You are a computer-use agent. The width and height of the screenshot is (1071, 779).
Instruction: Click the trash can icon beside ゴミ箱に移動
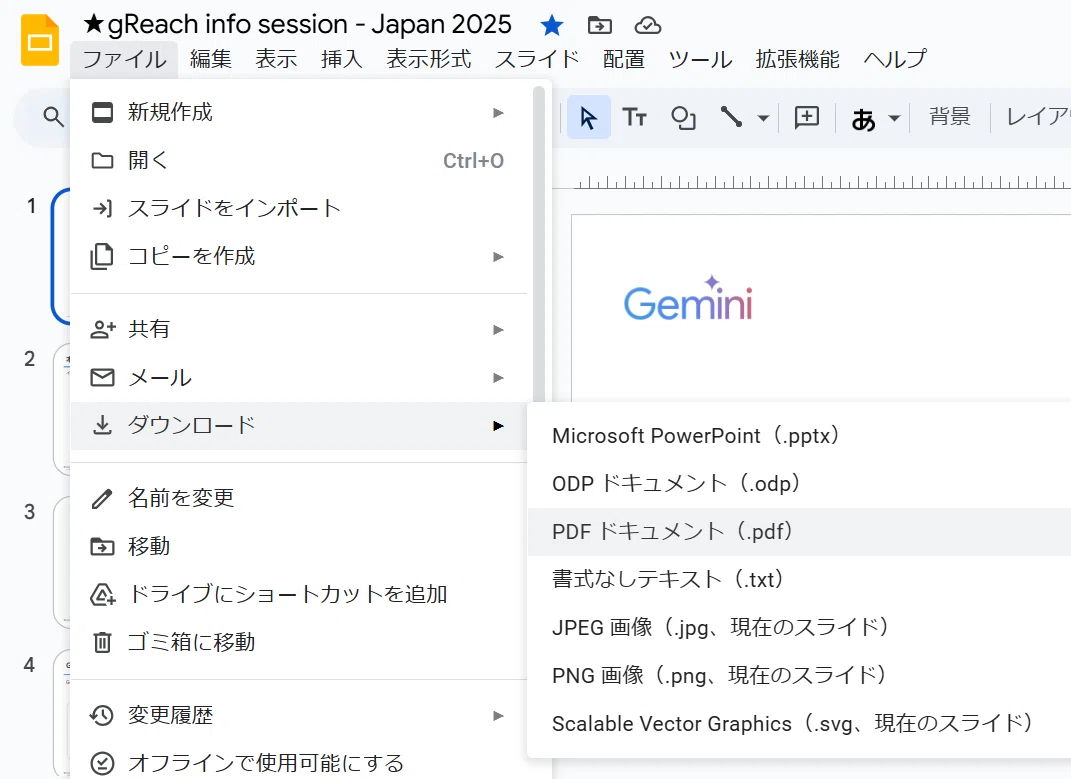[x=102, y=642]
